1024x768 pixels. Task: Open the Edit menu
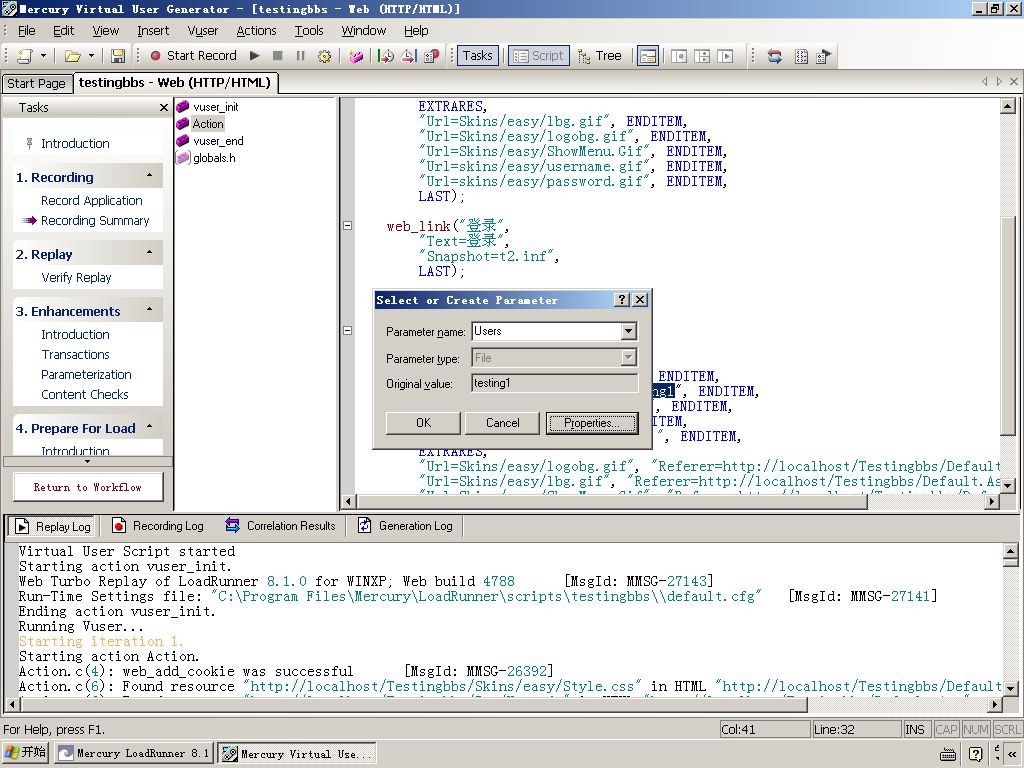[63, 31]
